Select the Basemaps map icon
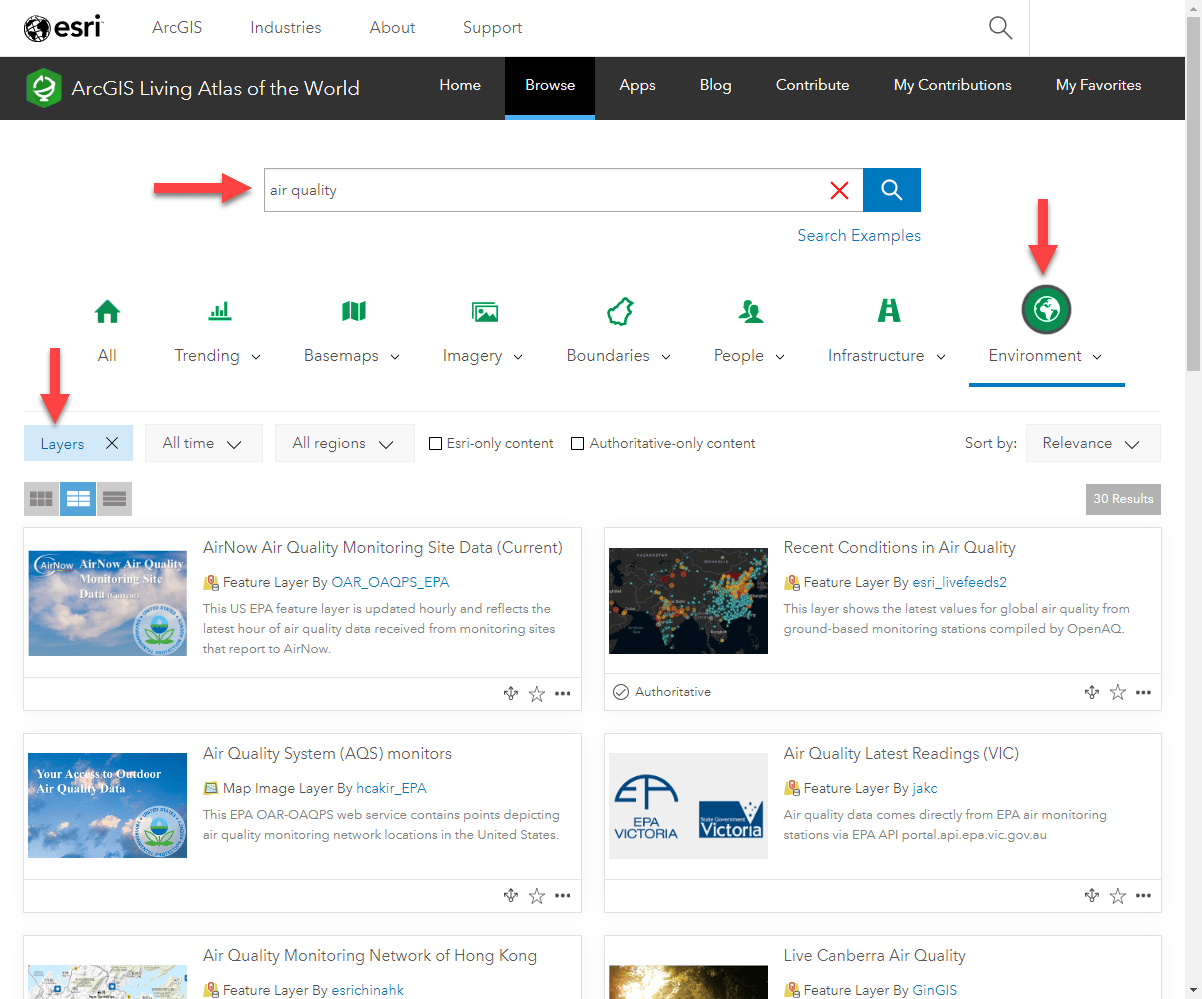This screenshot has width=1202, height=999. pos(353,311)
